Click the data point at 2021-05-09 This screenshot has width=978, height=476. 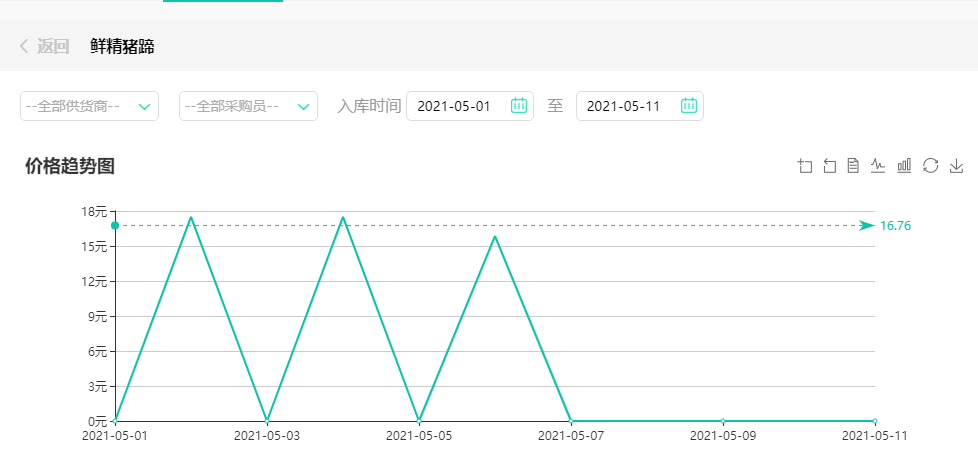pyautogui.click(x=723, y=420)
